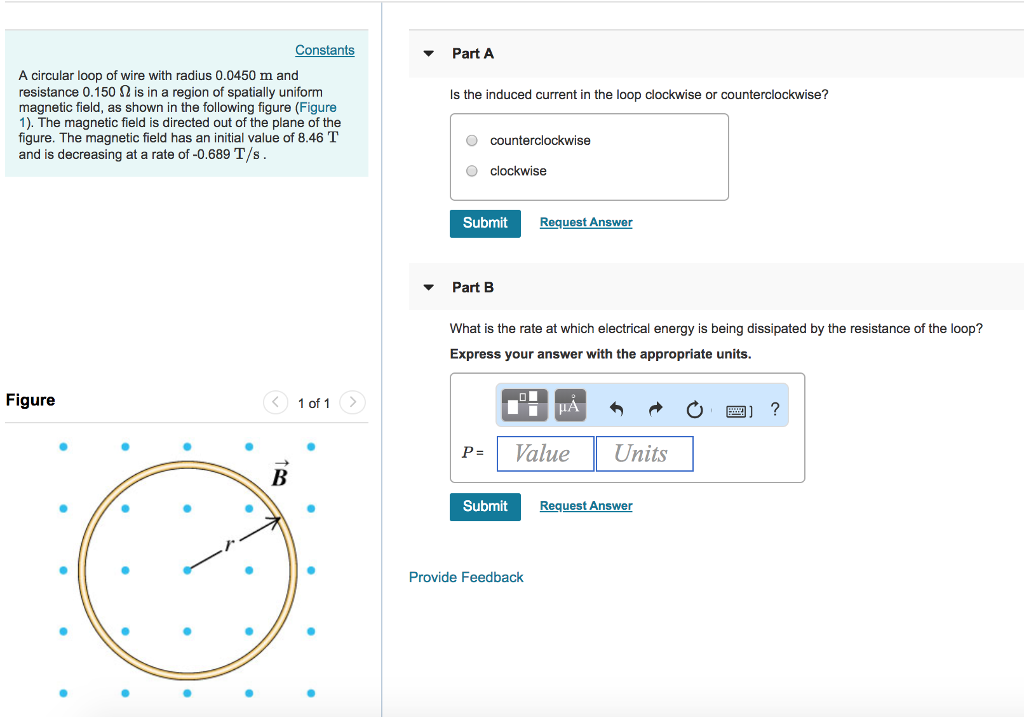The image size is (1024, 717).
Task: Select the clockwise radio button
Action: pos(471,170)
